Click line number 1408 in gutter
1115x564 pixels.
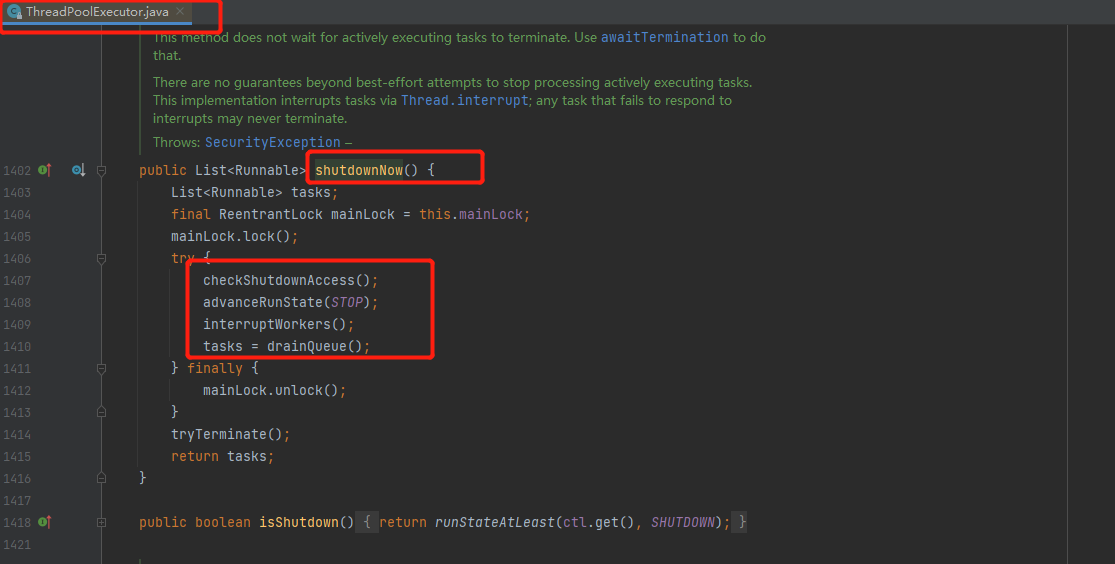point(17,303)
